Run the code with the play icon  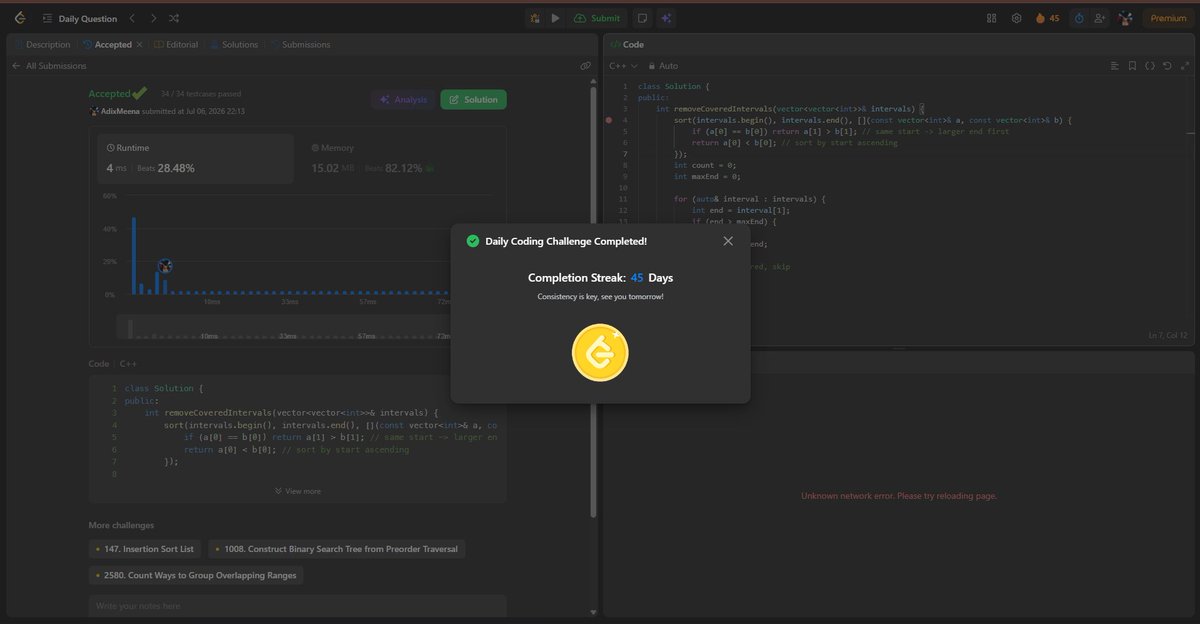point(555,18)
